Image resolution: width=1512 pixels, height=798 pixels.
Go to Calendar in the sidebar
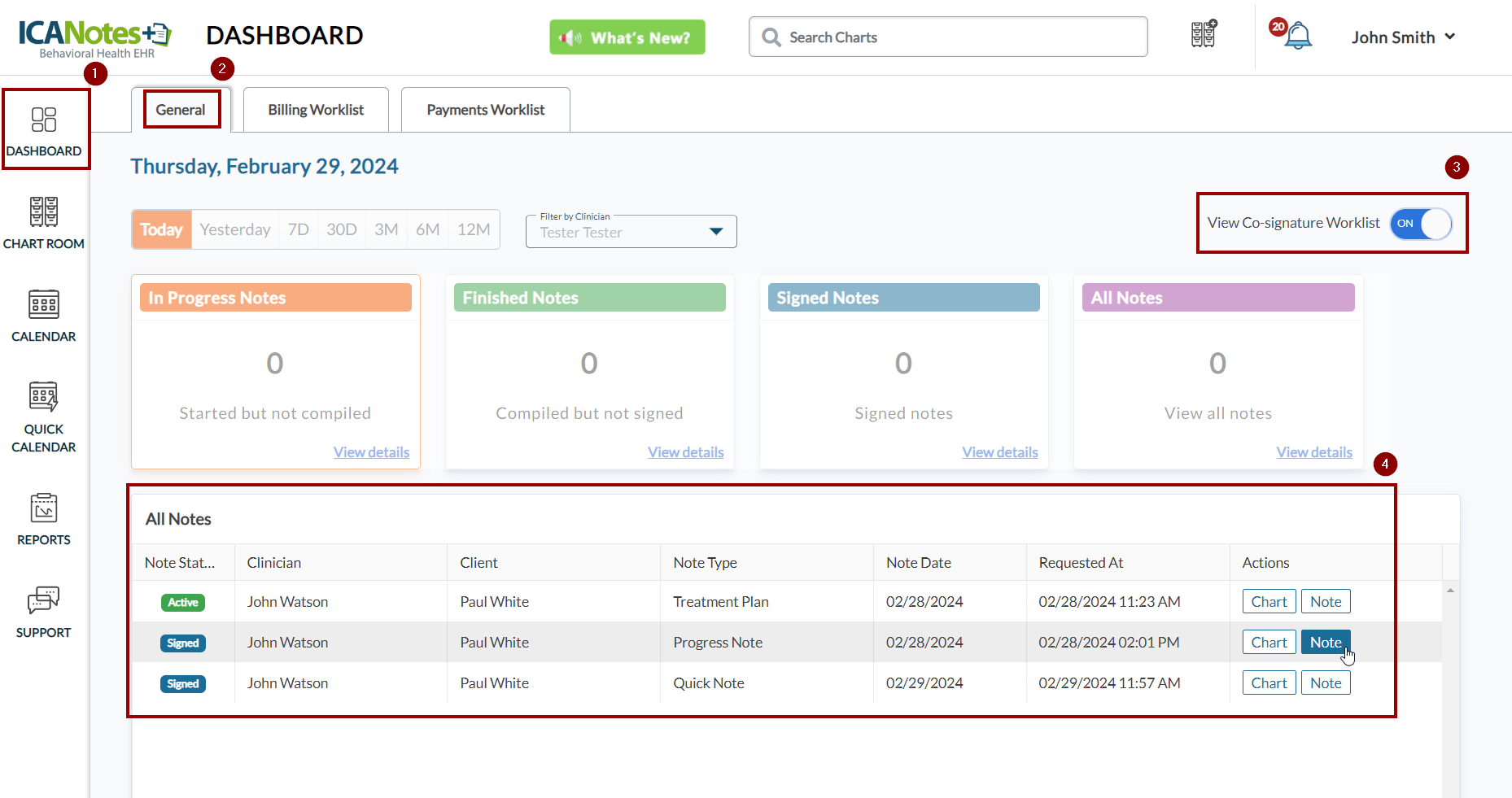pyautogui.click(x=44, y=315)
